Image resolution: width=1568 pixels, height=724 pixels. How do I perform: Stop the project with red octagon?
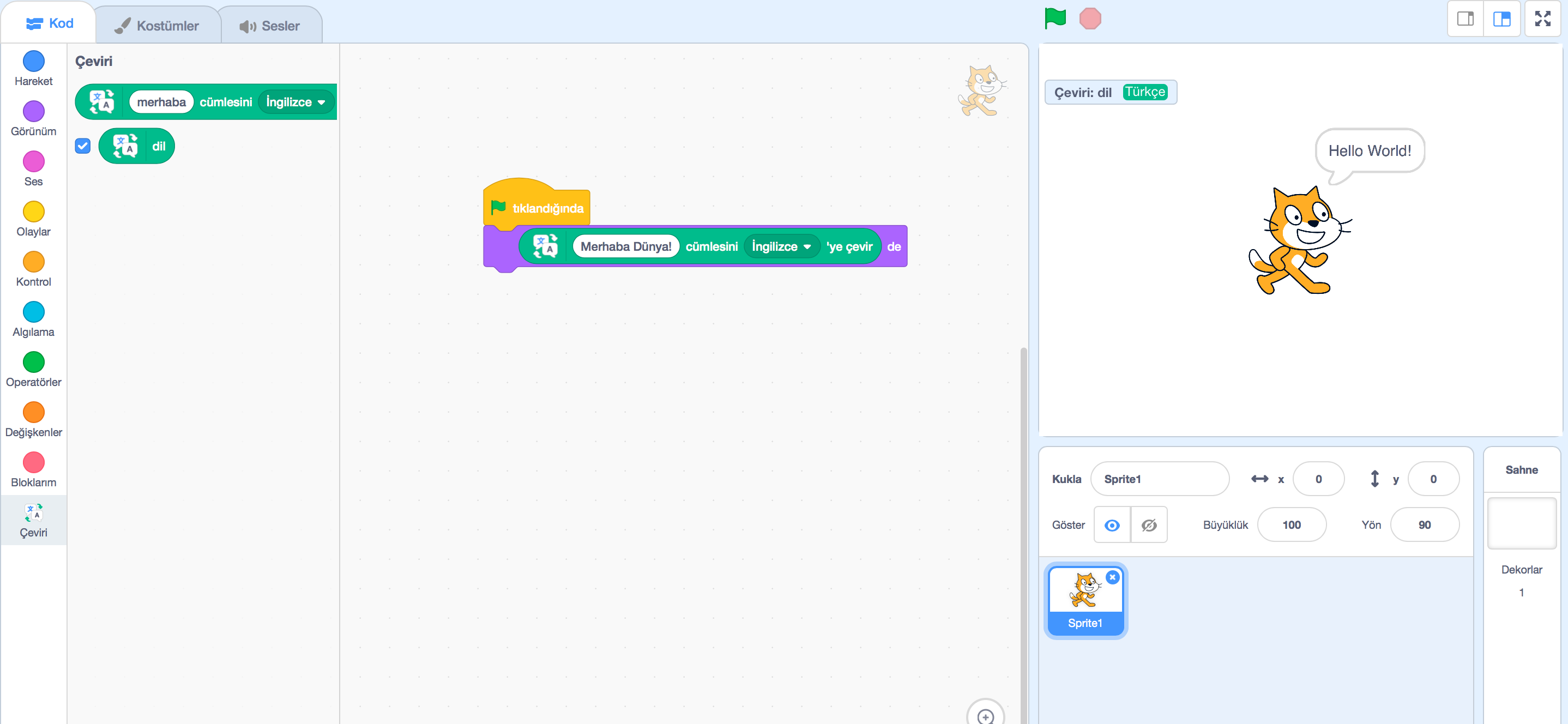tap(1089, 19)
